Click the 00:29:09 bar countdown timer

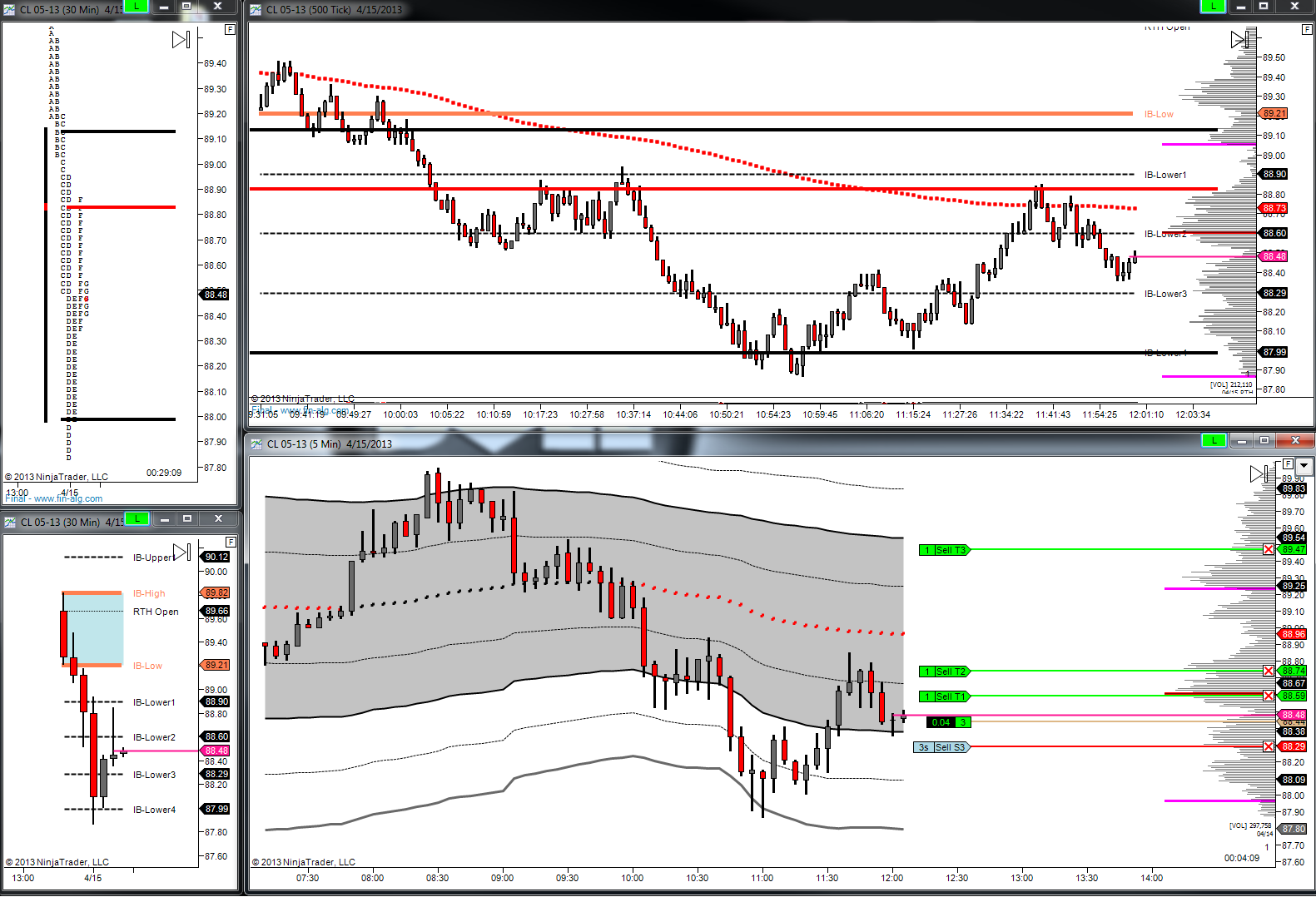click(164, 473)
